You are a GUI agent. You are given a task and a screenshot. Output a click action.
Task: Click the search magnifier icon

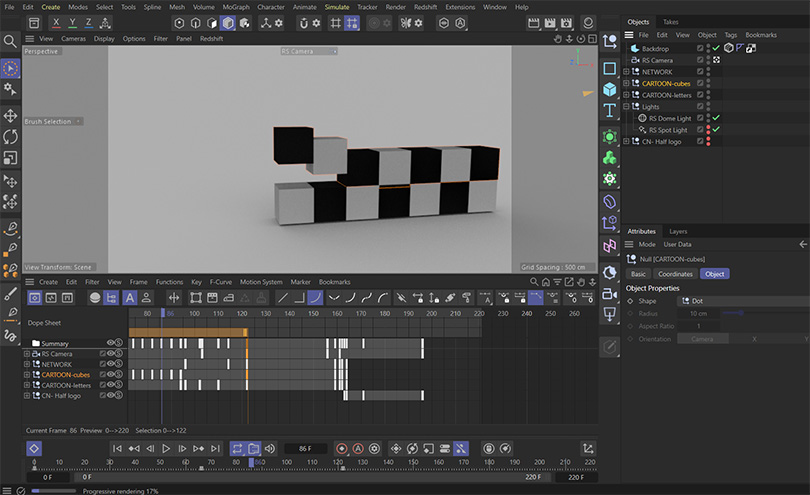(10, 41)
